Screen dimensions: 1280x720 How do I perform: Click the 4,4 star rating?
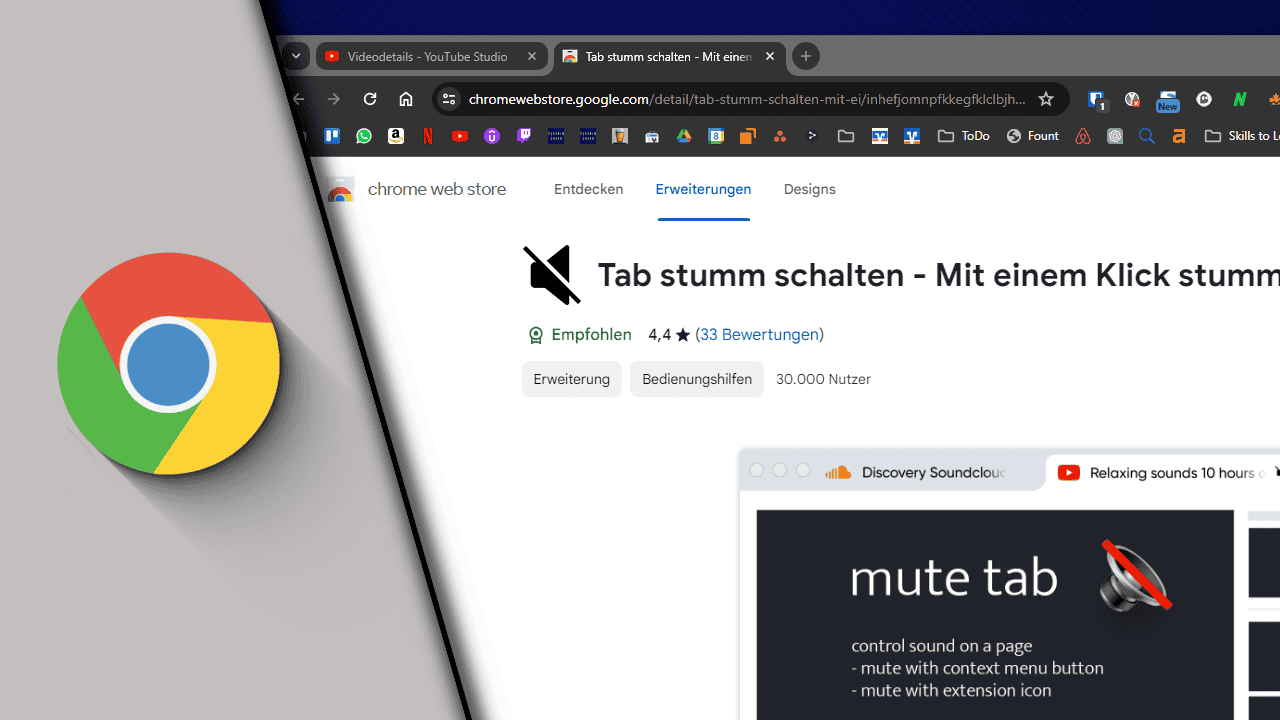point(669,335)
